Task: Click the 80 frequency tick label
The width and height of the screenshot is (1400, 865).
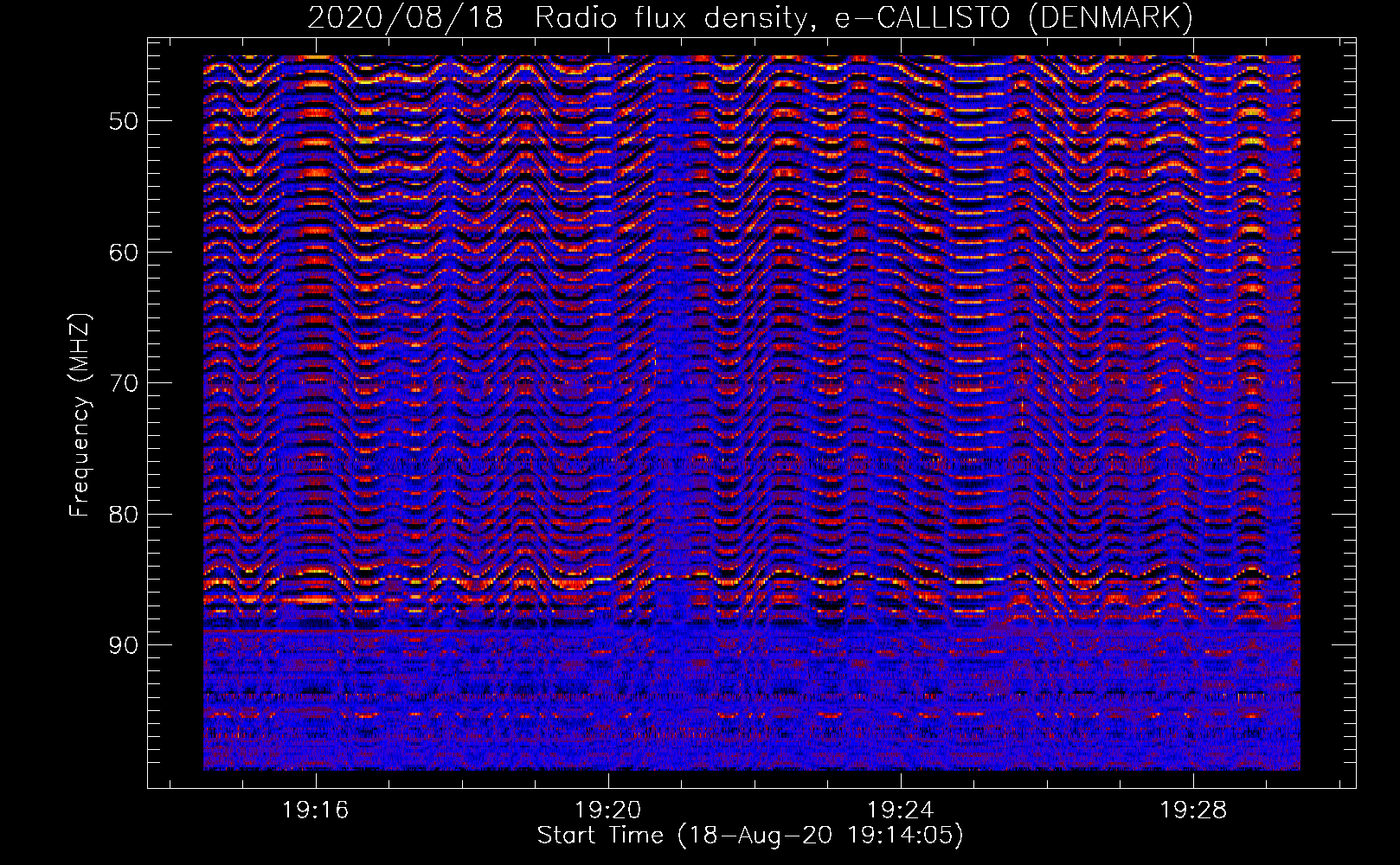Action: [x=124, y=515]
